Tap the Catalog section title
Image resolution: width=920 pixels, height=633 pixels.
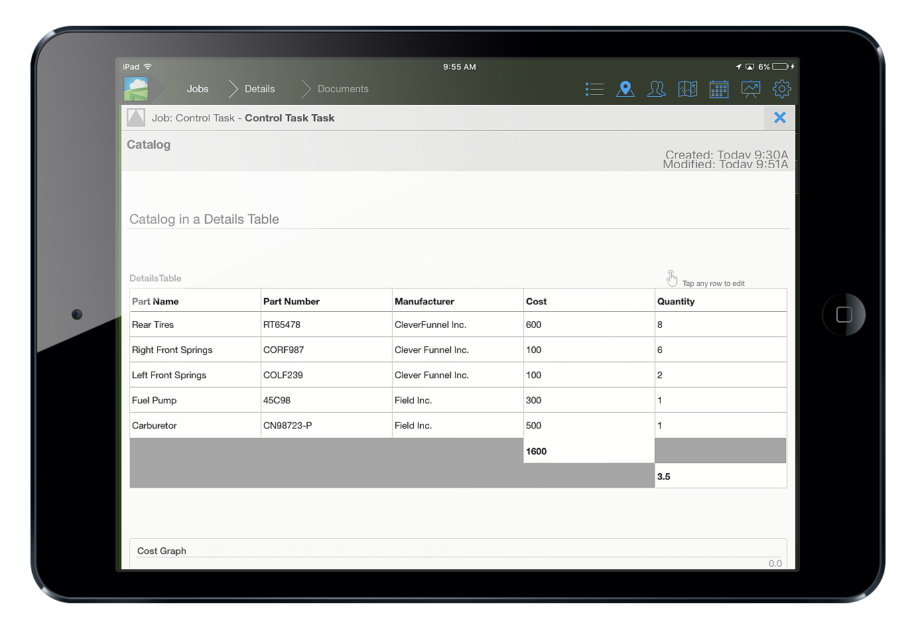[148, 144]
